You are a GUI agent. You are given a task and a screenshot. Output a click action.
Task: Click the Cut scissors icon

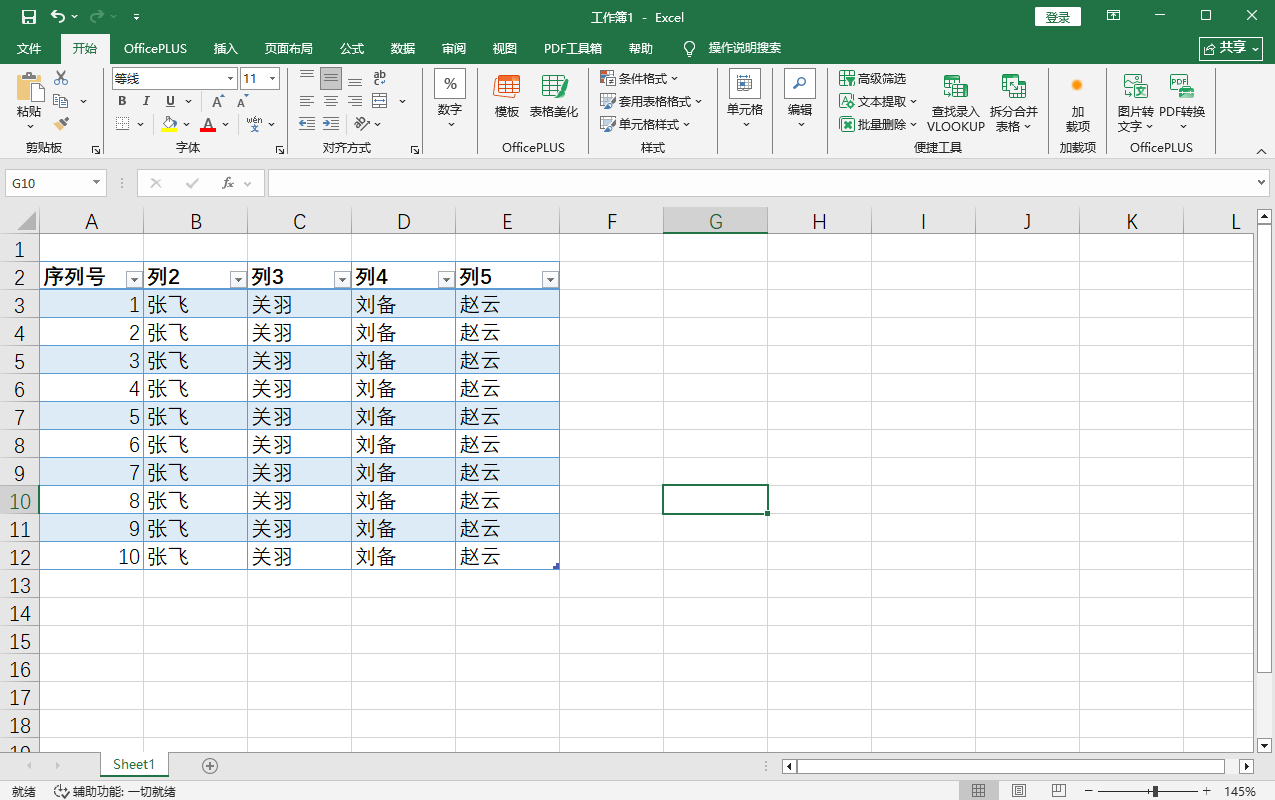point(61,78)
